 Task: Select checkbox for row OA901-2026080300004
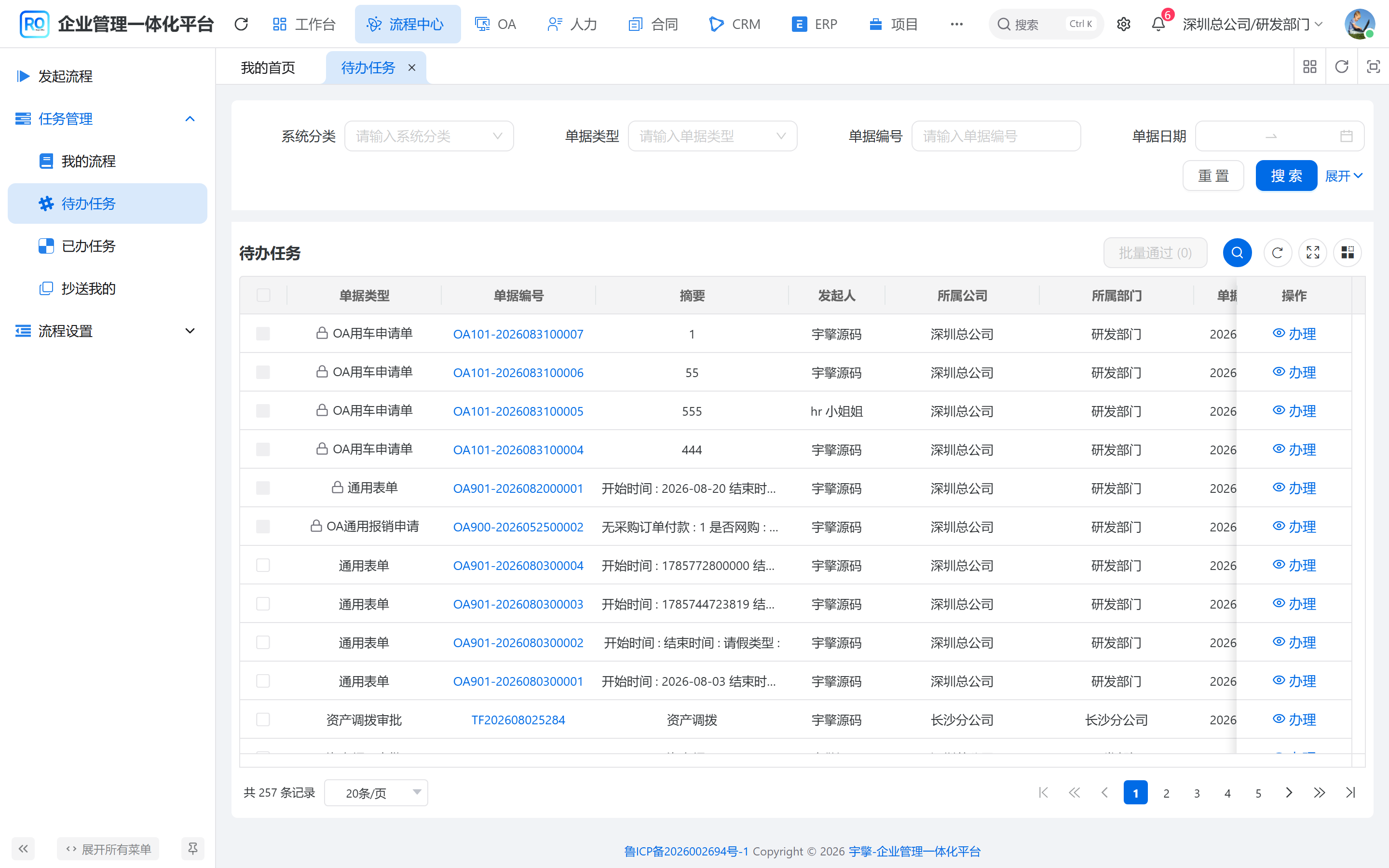(x=263, y=565)
